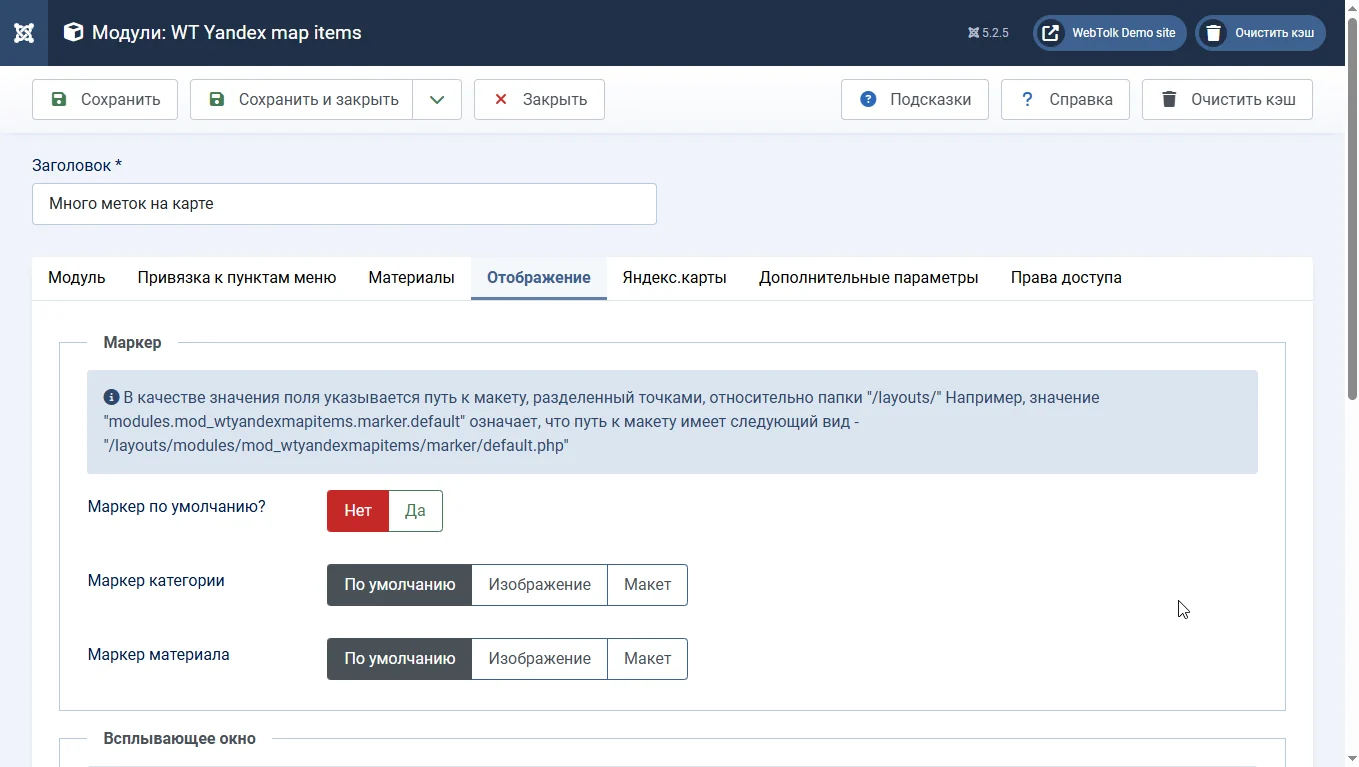Click the Заголовок * field label
This screenshot has height=767, width=1359.
tap(77, 165)
